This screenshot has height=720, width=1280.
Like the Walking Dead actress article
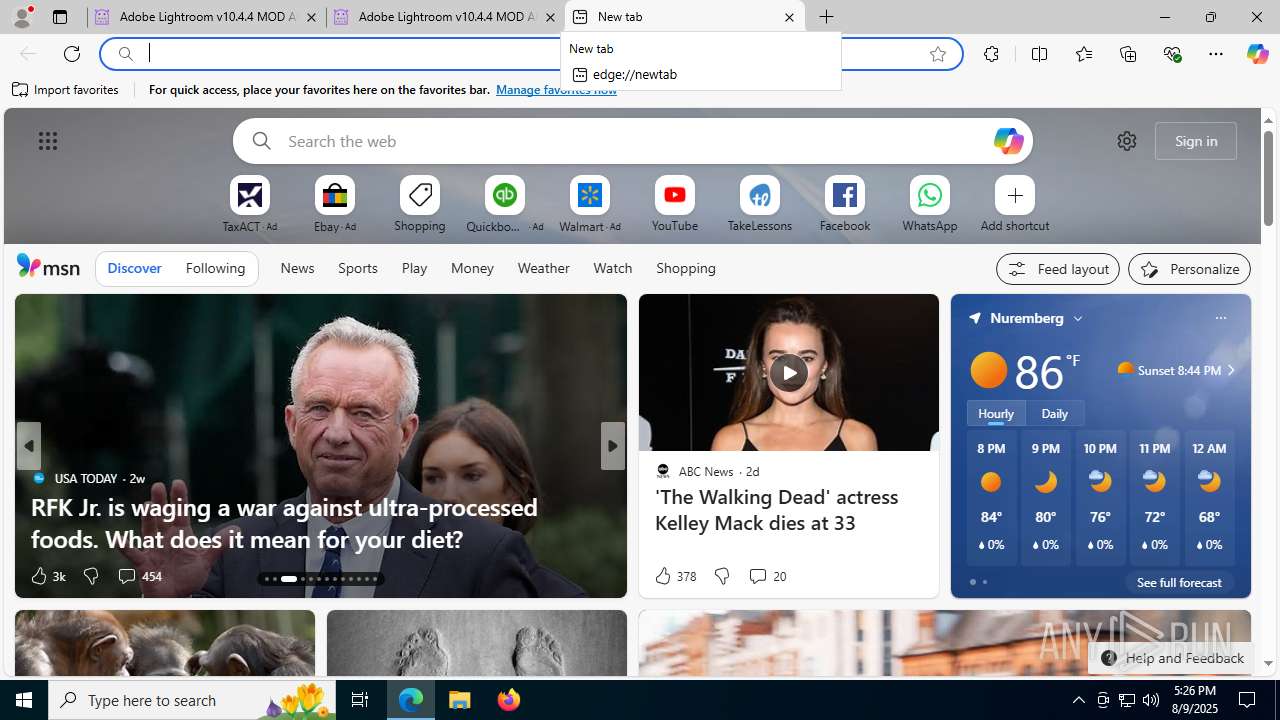click(x=675, y=576)
